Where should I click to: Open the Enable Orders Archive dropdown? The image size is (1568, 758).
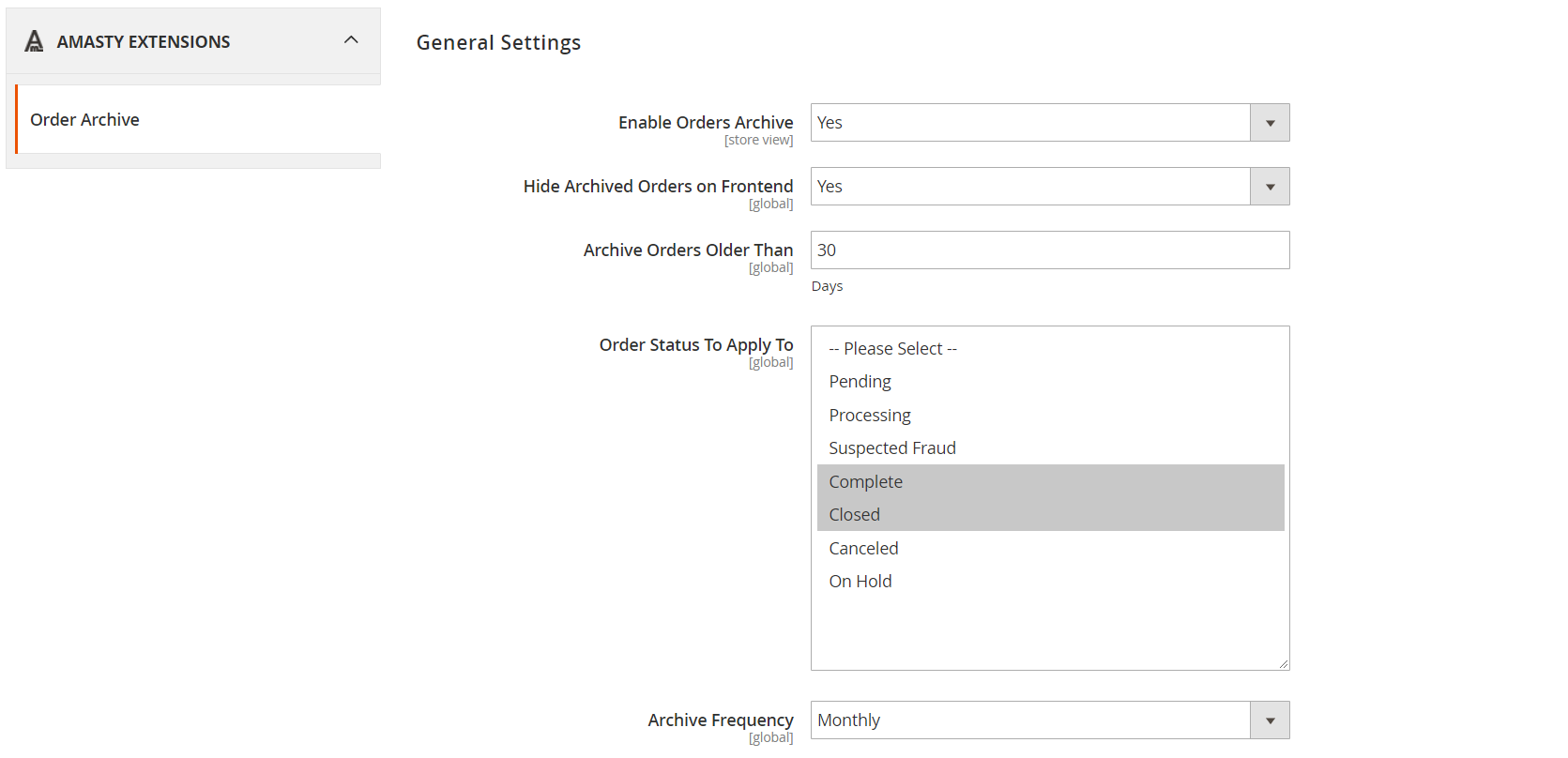pyautogui.click(x=1050, y=123)
